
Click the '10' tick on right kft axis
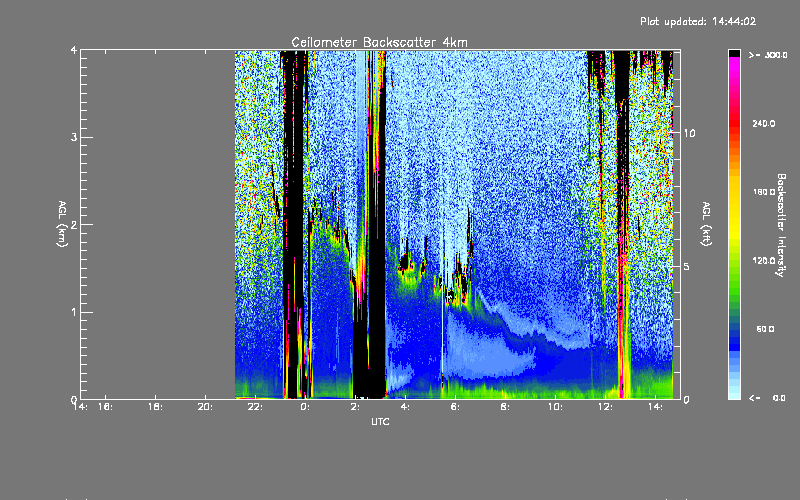click(x=689, y=133)
